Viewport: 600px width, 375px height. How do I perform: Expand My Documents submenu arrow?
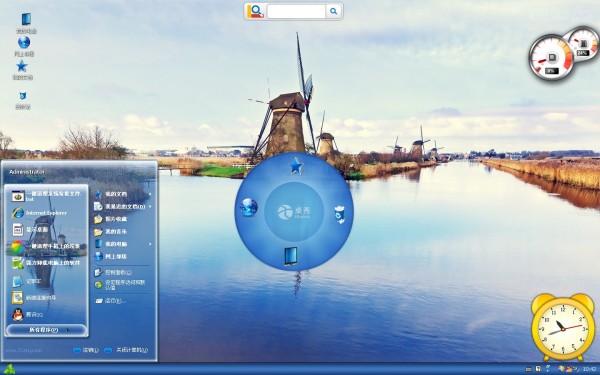tap(150, 194)
